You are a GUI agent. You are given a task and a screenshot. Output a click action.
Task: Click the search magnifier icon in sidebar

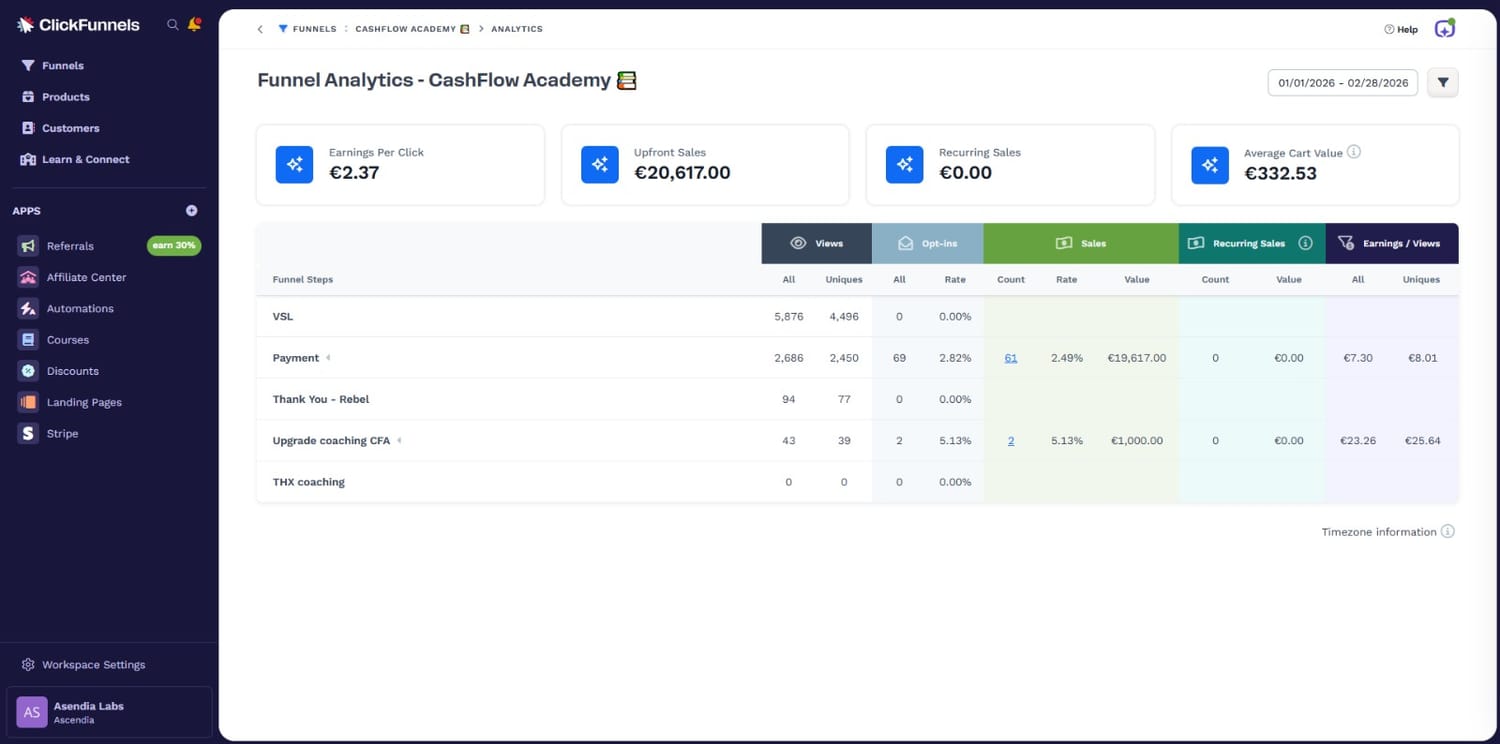tap(173, 24)
